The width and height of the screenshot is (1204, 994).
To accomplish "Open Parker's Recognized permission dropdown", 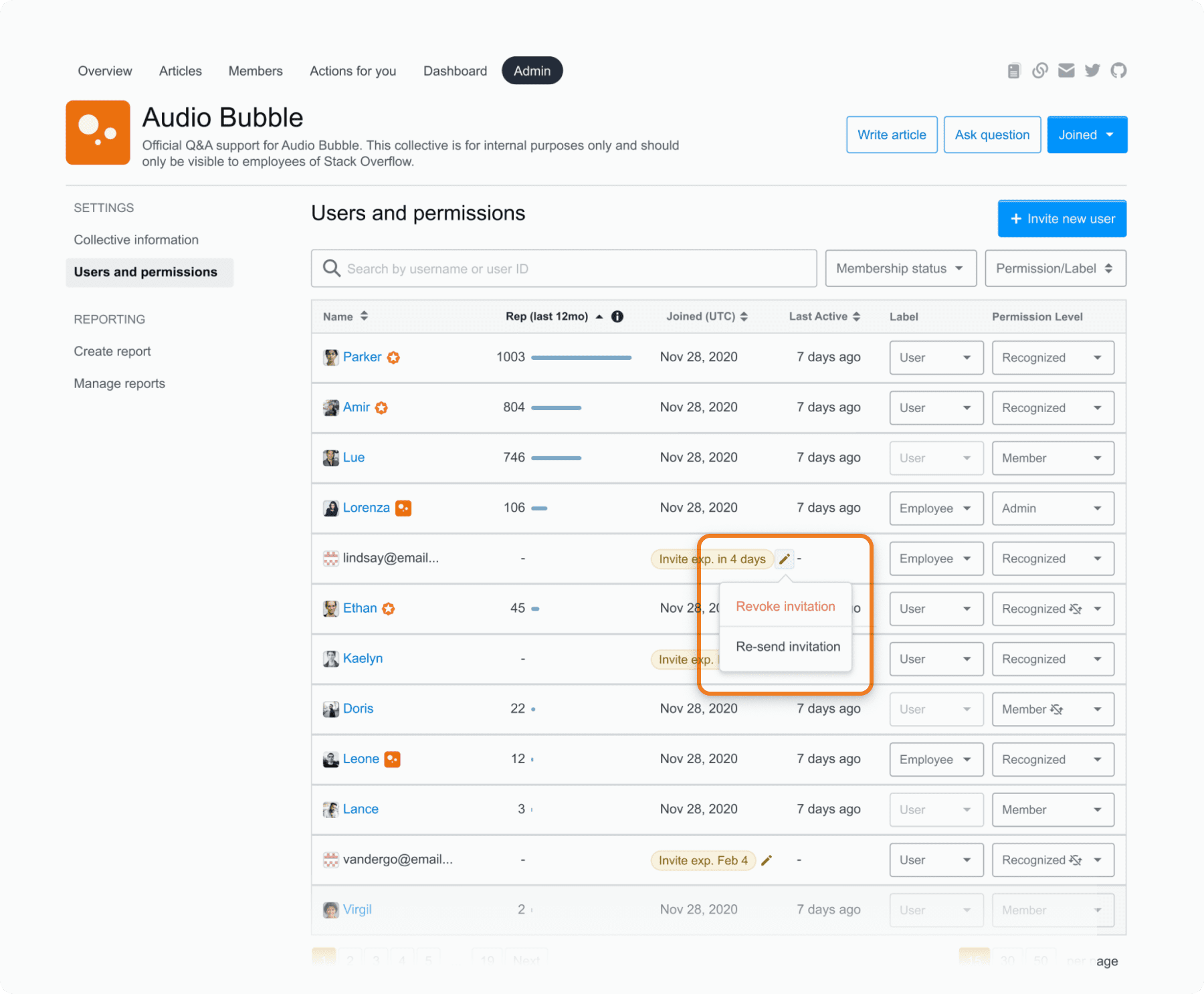I will tap(1053, 358).
